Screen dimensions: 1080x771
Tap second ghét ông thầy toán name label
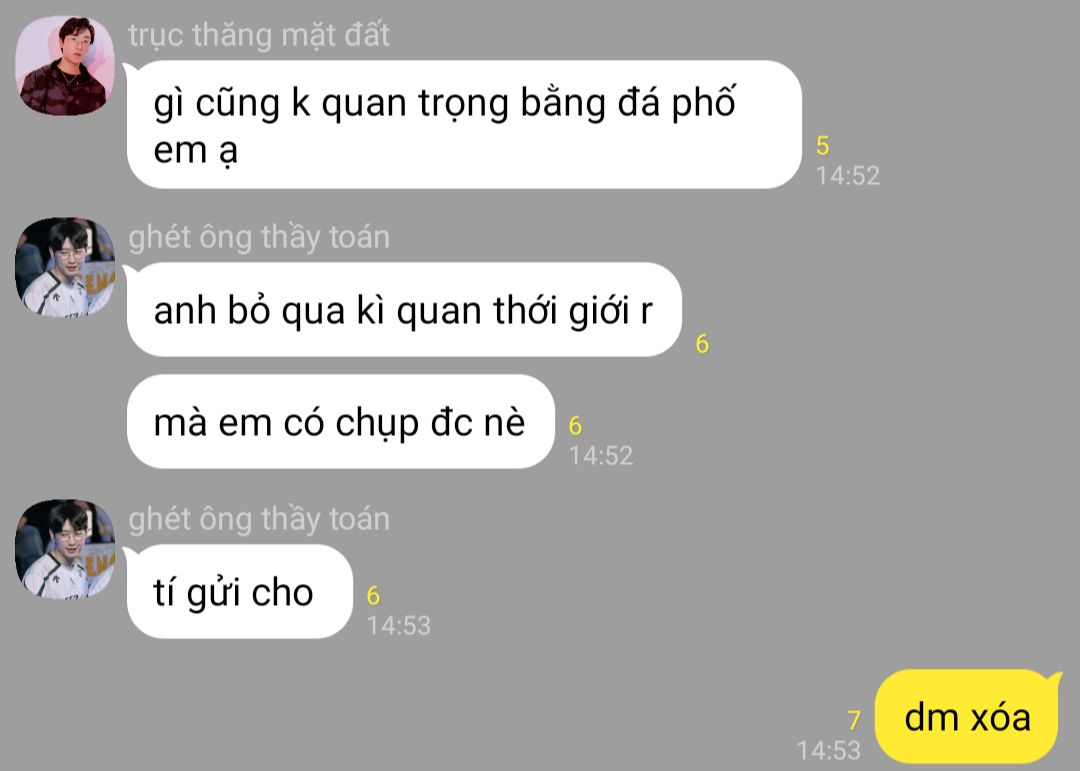click(259, 519)
